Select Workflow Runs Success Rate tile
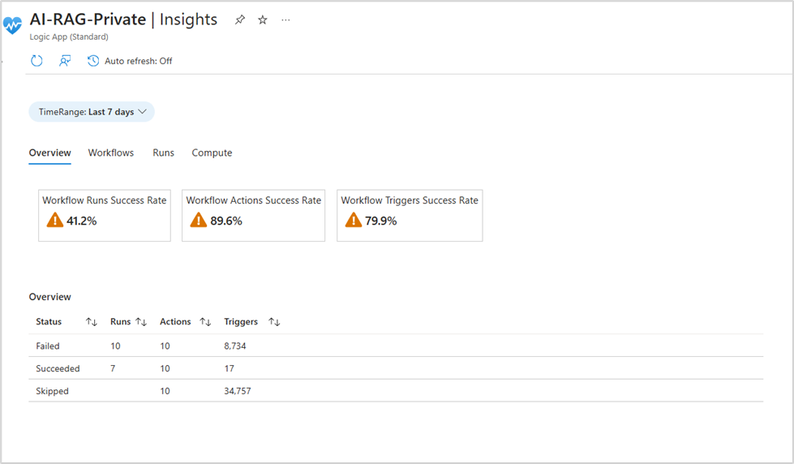The width and height of the screenshot is (794, 464). coord(104,215)
